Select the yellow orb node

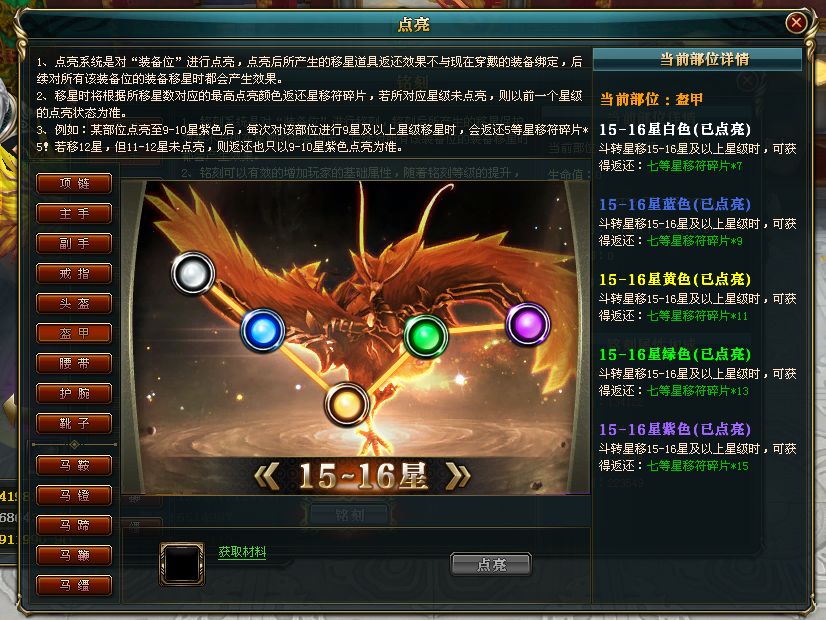click(x=346, y=404)
